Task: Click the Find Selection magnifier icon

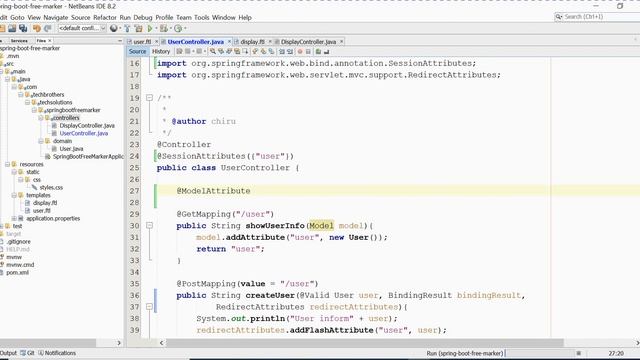Action: click(213, 51)
